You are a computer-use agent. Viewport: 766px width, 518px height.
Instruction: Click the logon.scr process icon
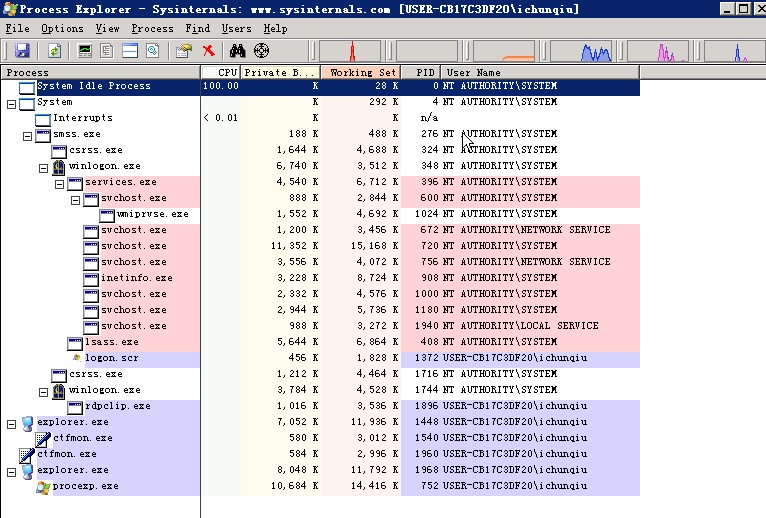click(x=76, y=358)
